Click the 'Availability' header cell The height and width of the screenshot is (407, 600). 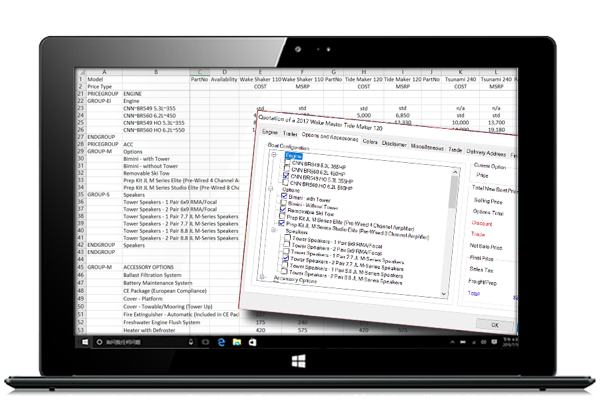point(224,79)
